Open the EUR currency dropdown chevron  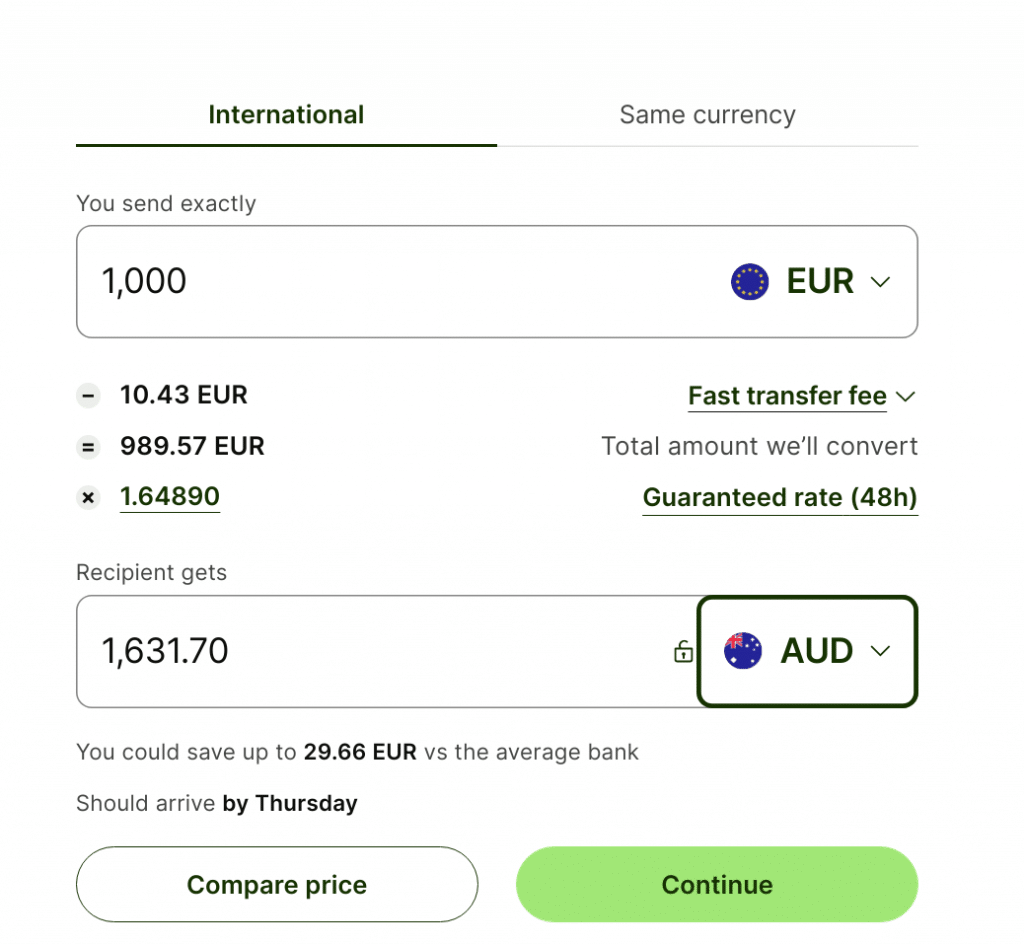coord(880,282)
